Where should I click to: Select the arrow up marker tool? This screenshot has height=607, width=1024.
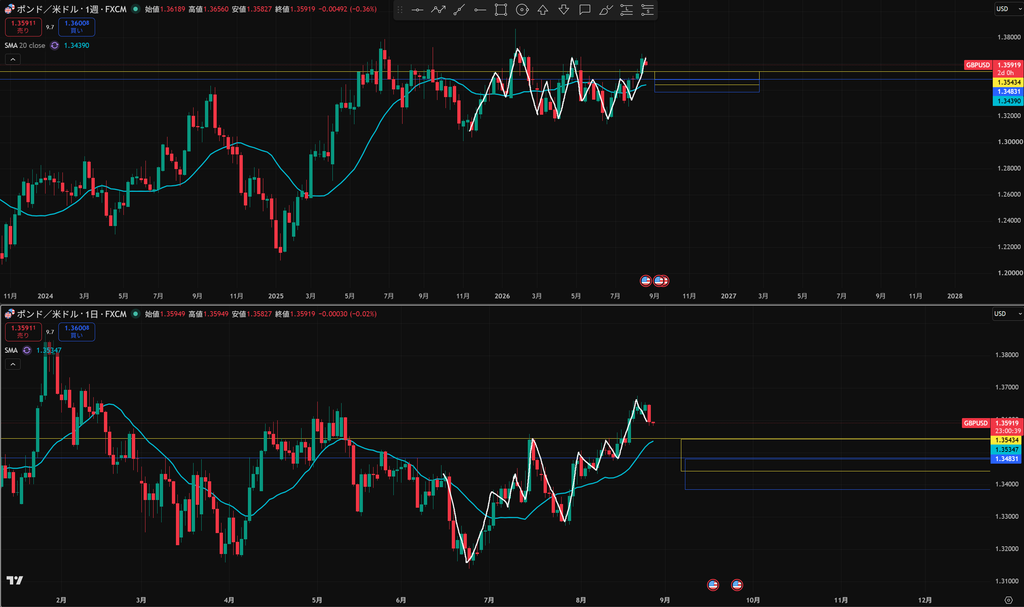pyautogui.click(x=543, y=10)
